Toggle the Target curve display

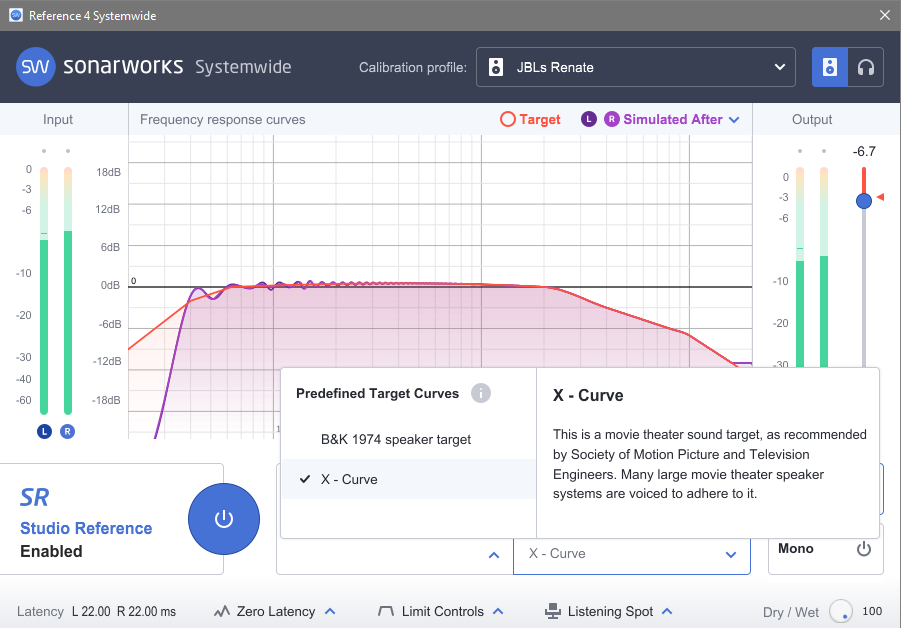click(530, 119)
